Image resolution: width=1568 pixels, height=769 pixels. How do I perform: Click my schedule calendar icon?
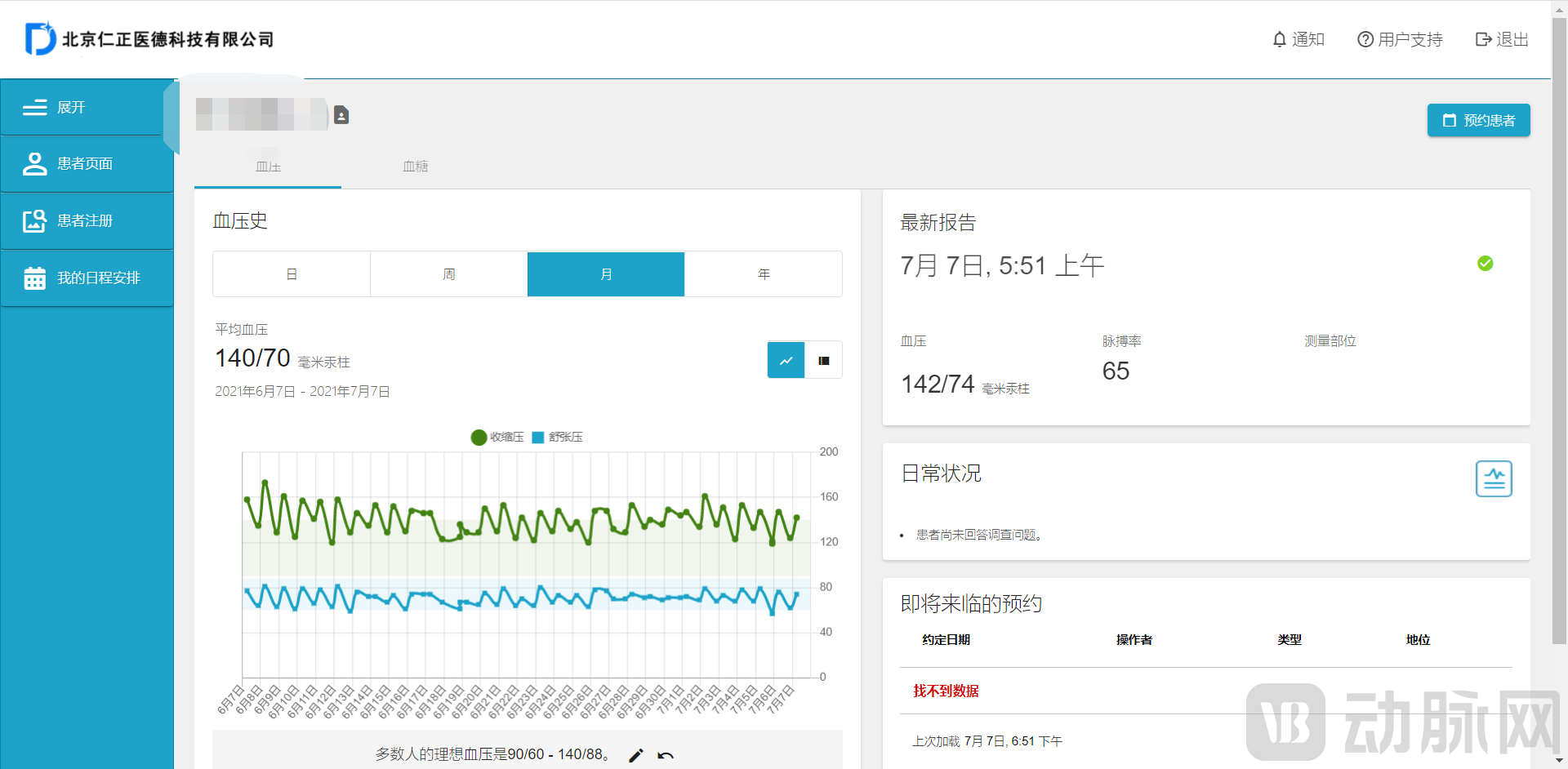click(34, 278)
